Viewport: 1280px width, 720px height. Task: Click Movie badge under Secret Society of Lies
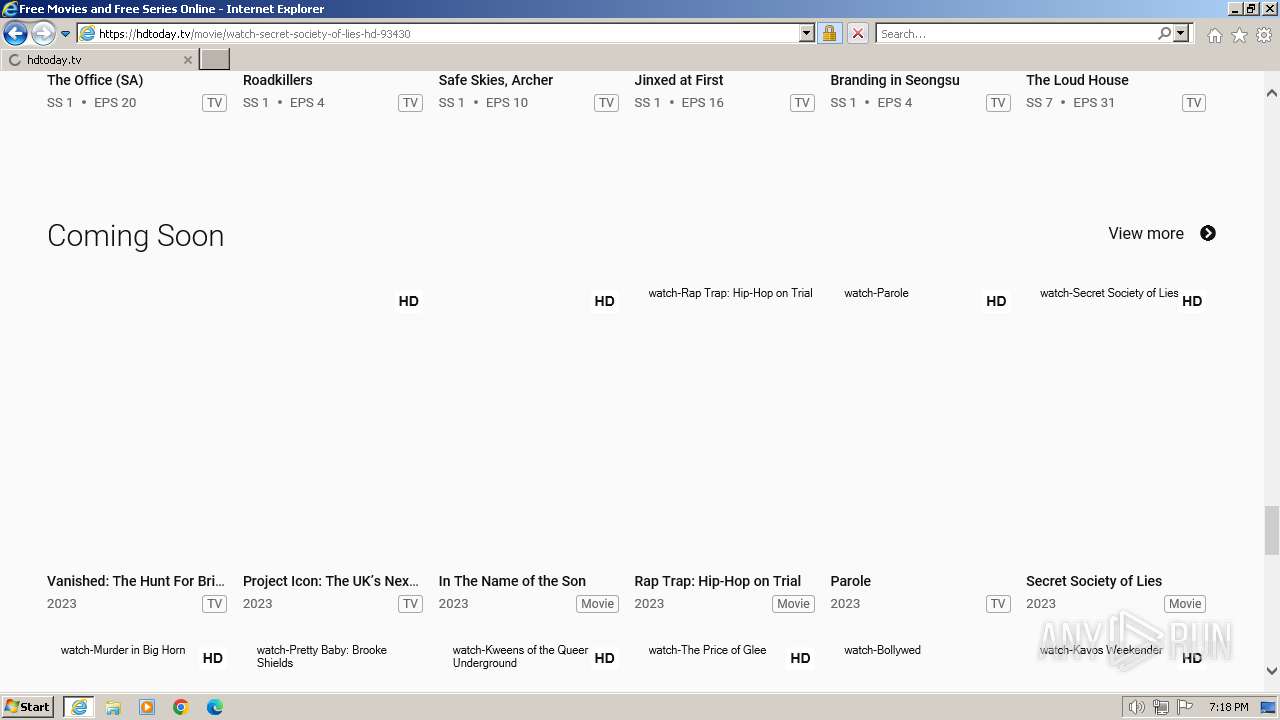pos(1185,604)
